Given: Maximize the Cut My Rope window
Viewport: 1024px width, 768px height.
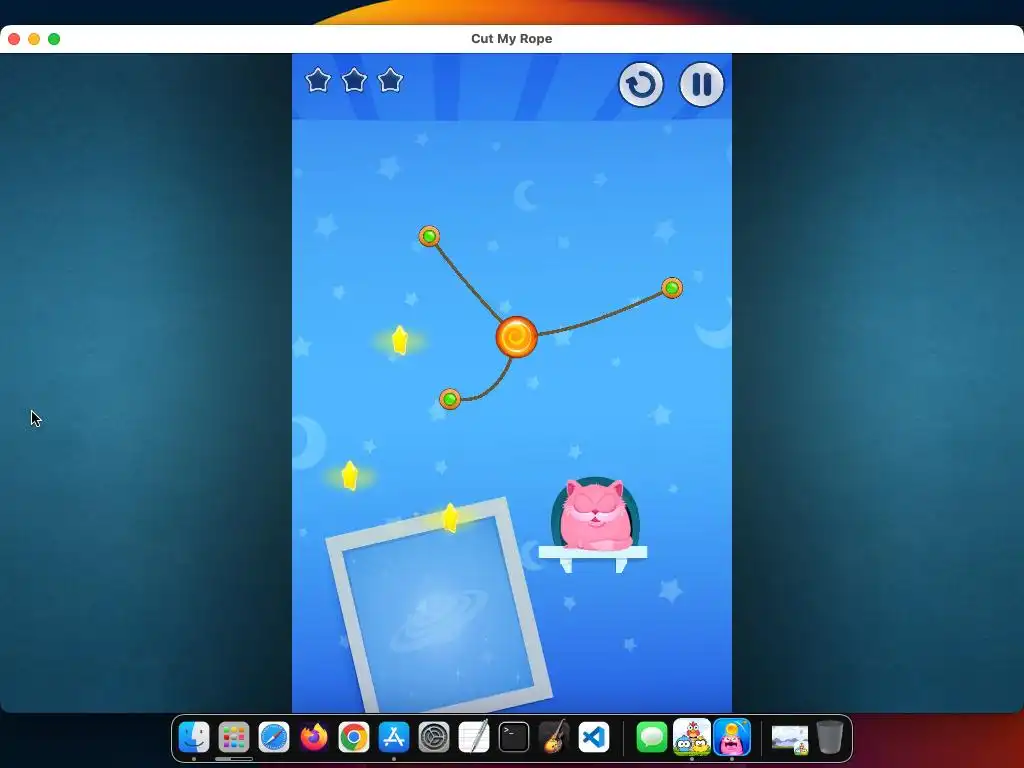Looking at the screenshot, I should (x=54, y=39).
